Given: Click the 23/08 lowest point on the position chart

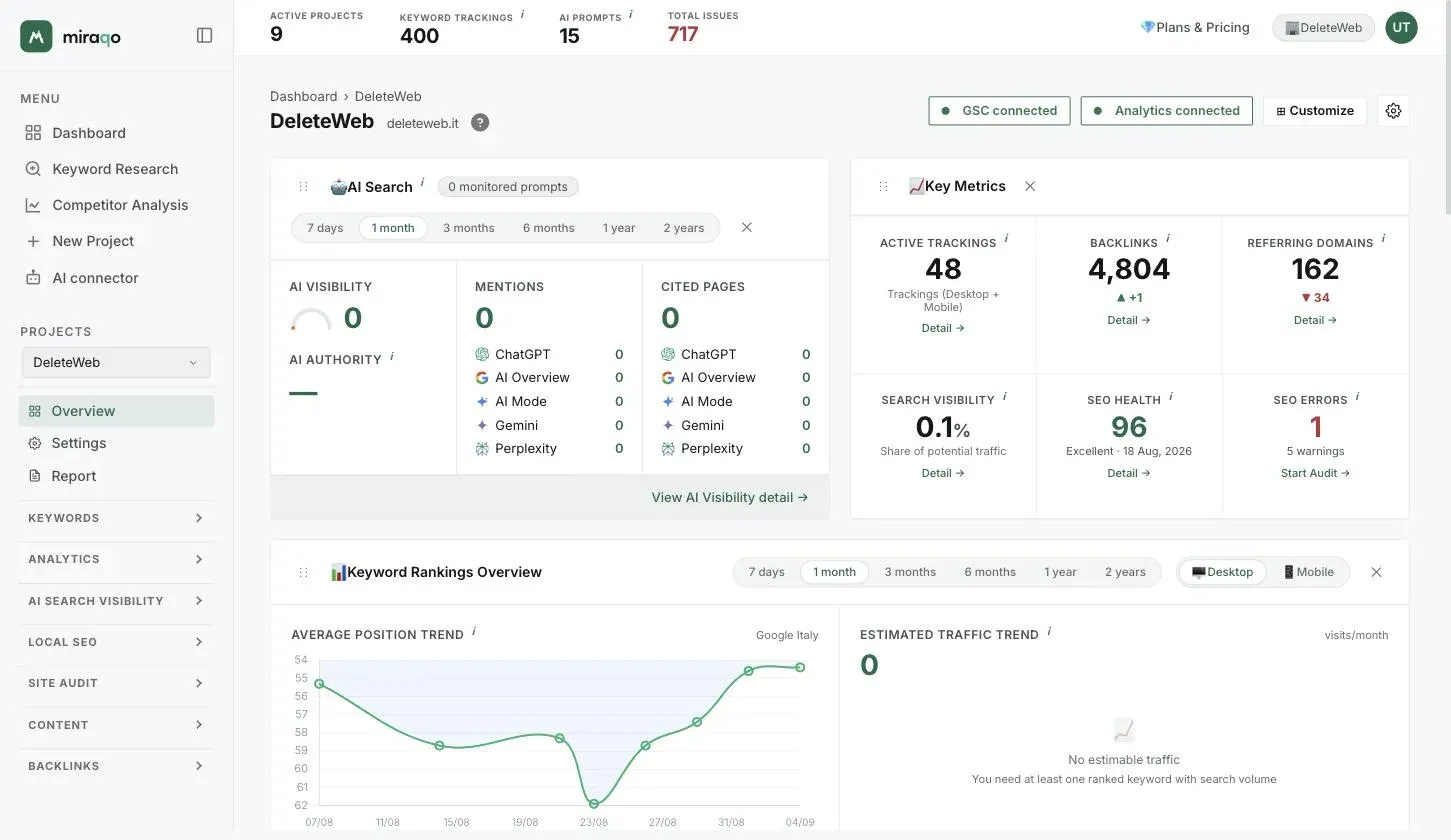Looking at the screenshot, I should (x=594, y=804).
